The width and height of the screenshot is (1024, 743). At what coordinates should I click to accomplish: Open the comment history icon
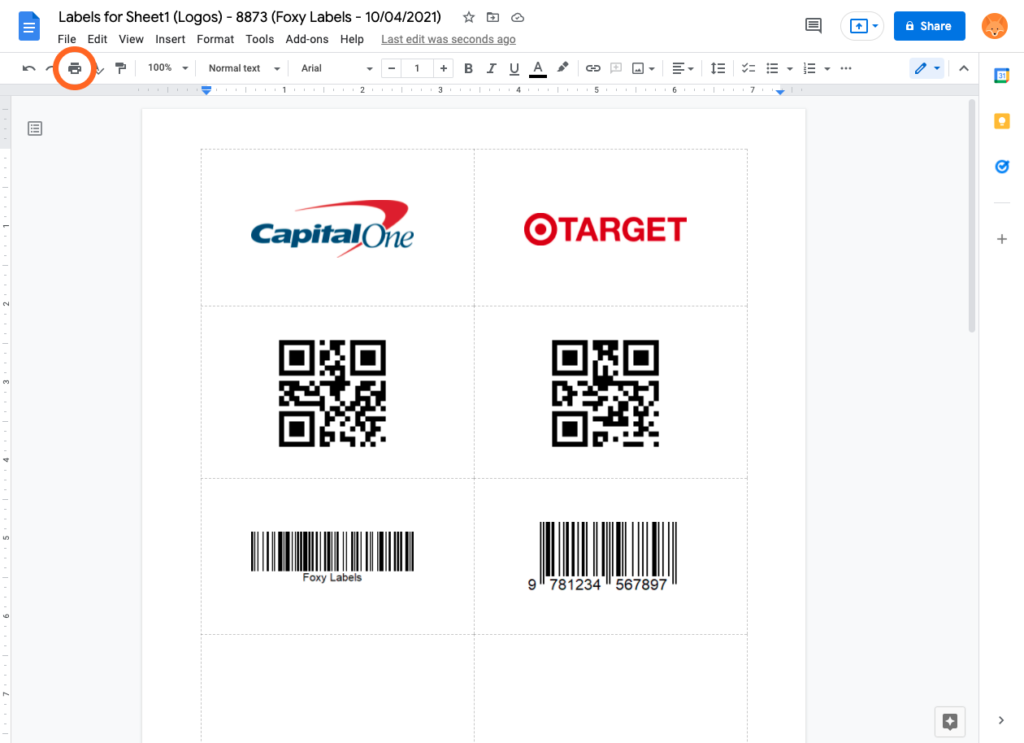pos(813,26)
